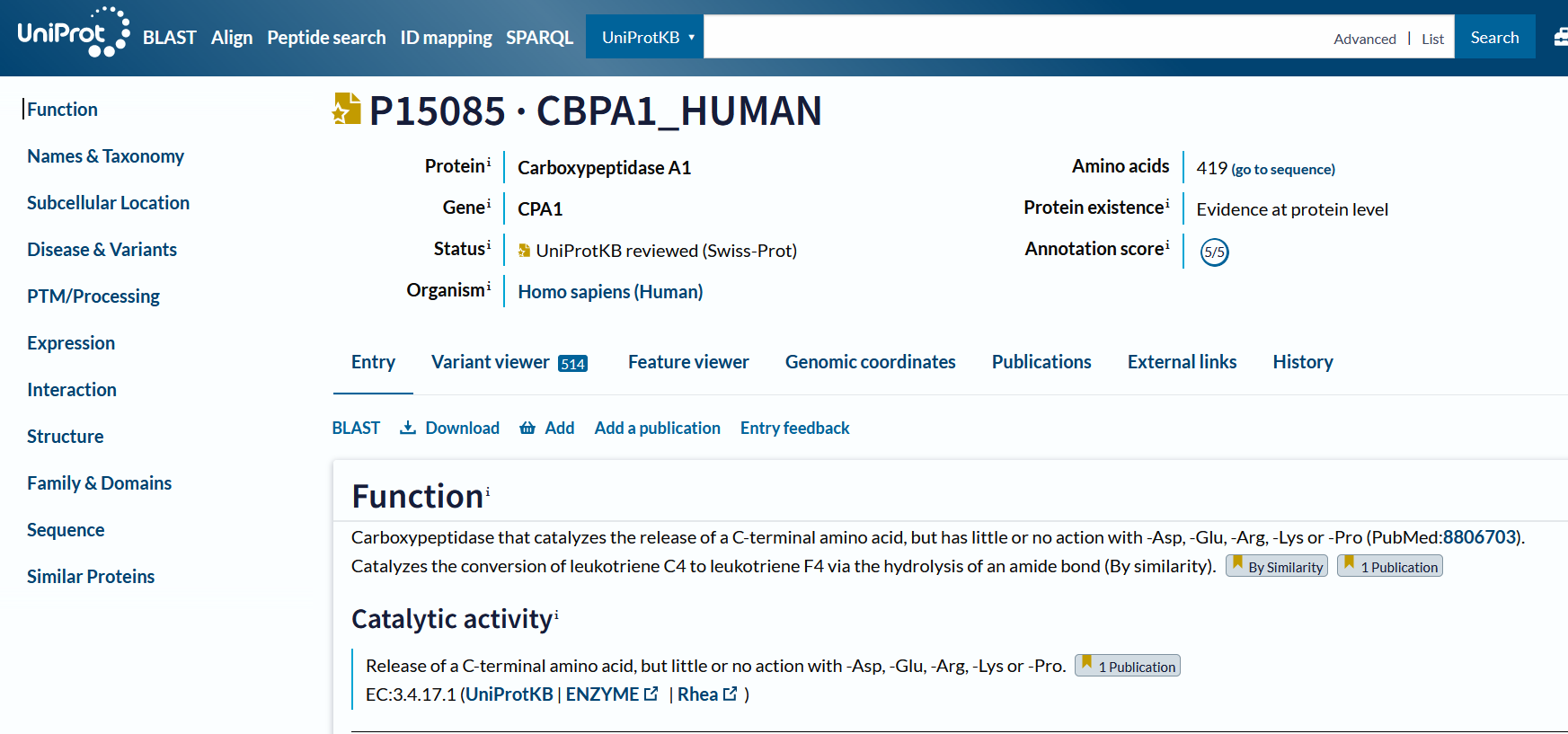Expand the By Similarity evidence tag

[1277, 566]
